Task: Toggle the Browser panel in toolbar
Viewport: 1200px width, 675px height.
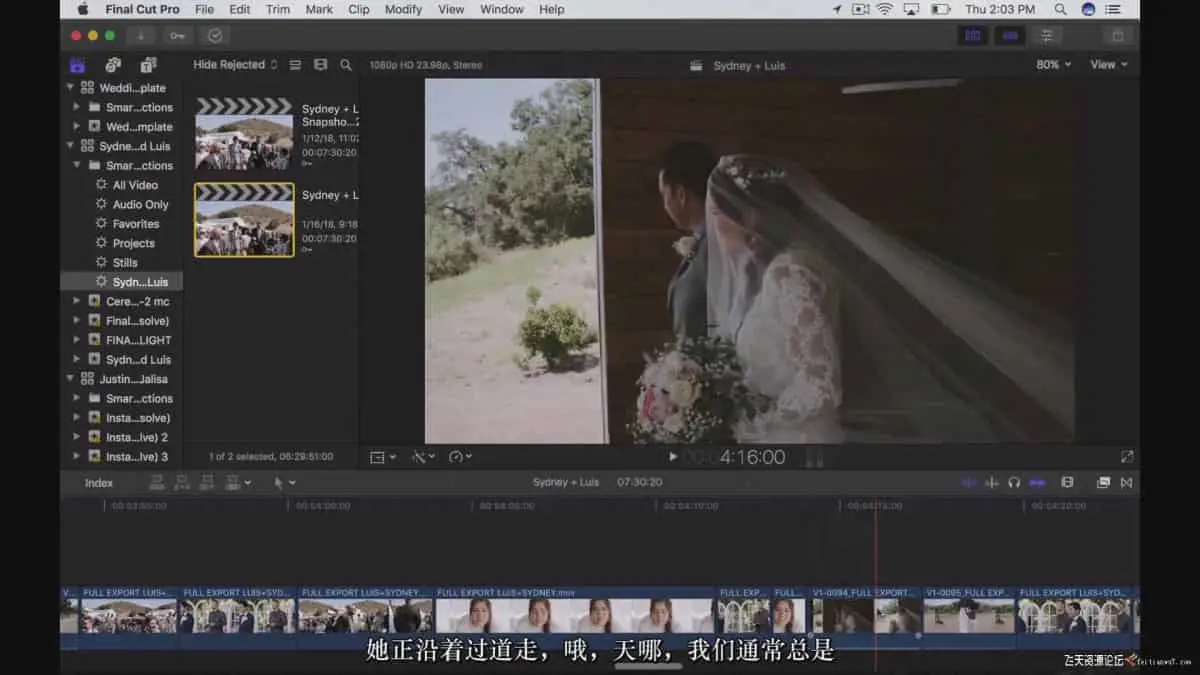Action: (x=972, y=35)
